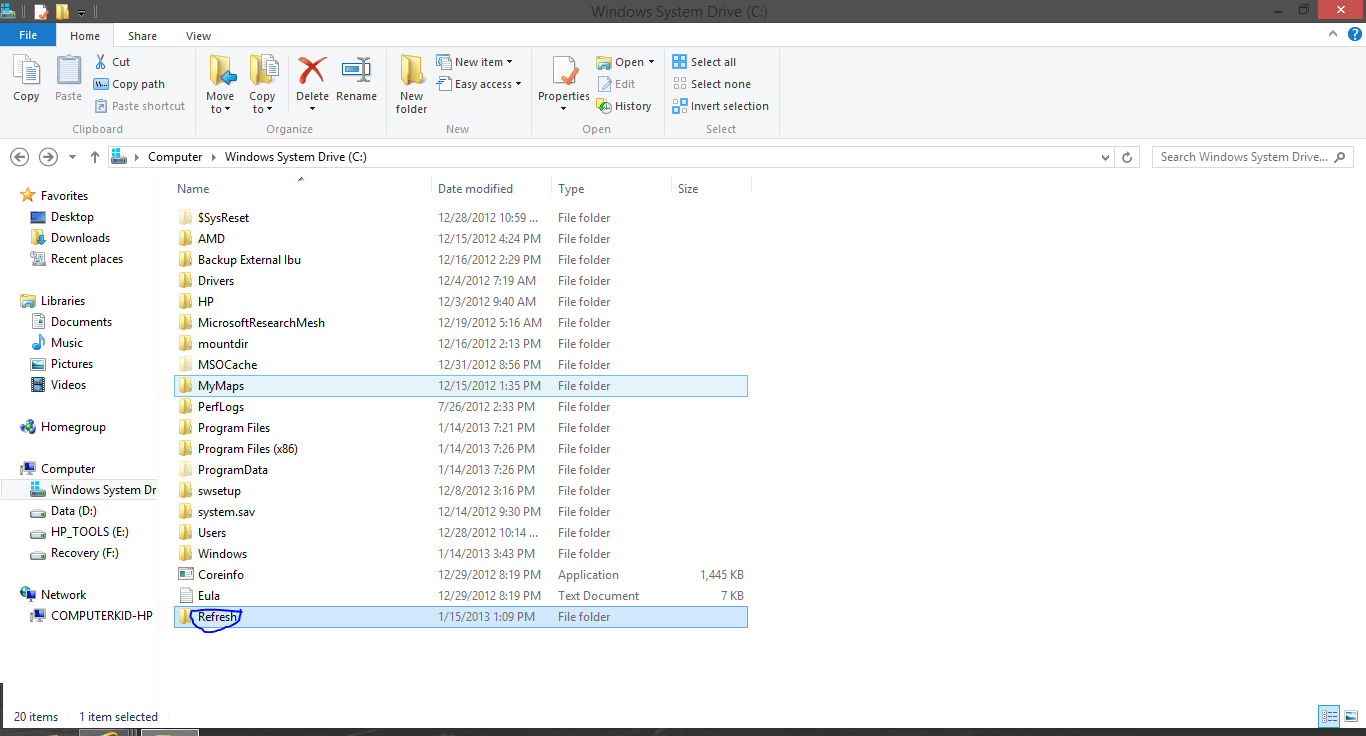Open the Easy access dropdown
Image resolution: width=1366 pixels, height=736 pixels.
pos(479,84)
